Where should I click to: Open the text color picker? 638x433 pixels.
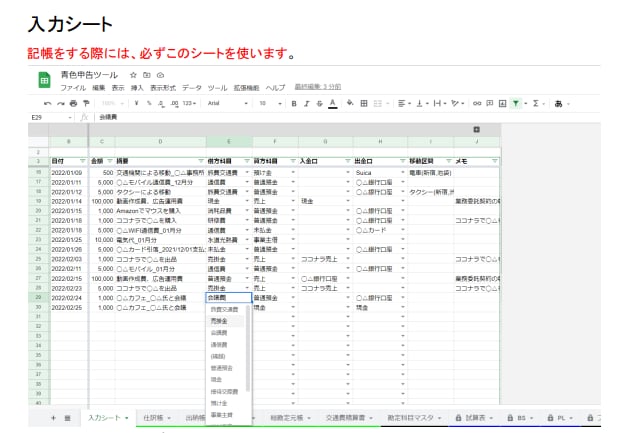coord(332,104)
